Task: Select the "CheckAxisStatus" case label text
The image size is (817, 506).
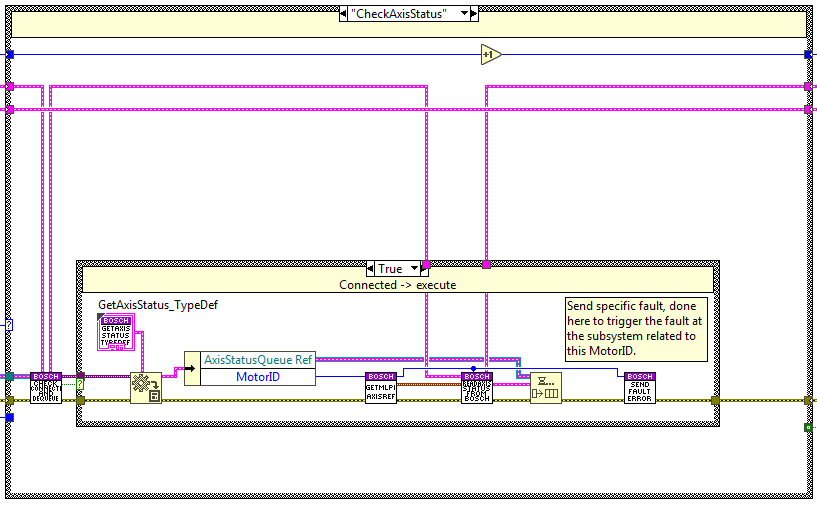Action: tap(399, 14)
